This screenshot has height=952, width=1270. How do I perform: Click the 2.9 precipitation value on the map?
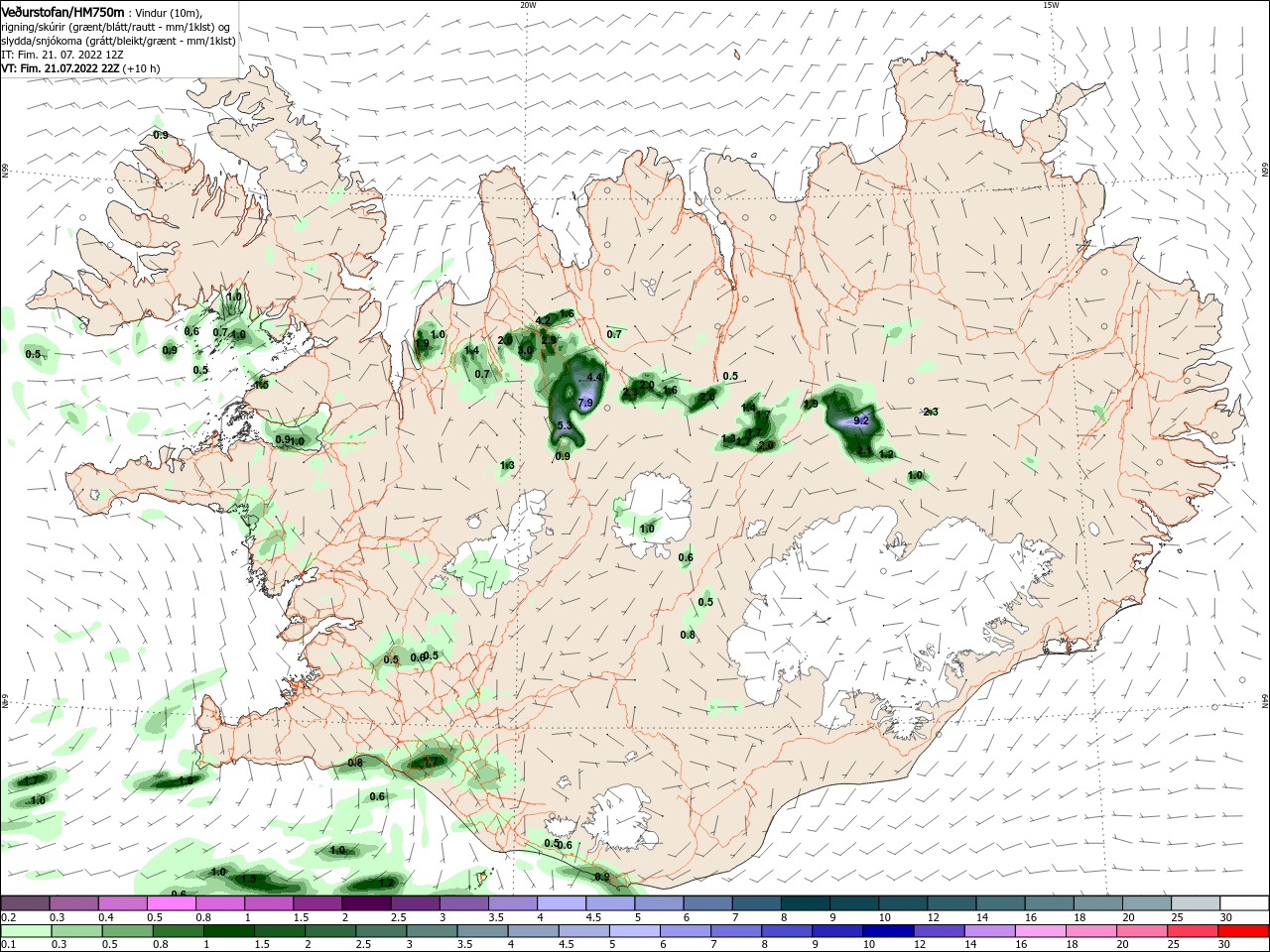[549, 340]
